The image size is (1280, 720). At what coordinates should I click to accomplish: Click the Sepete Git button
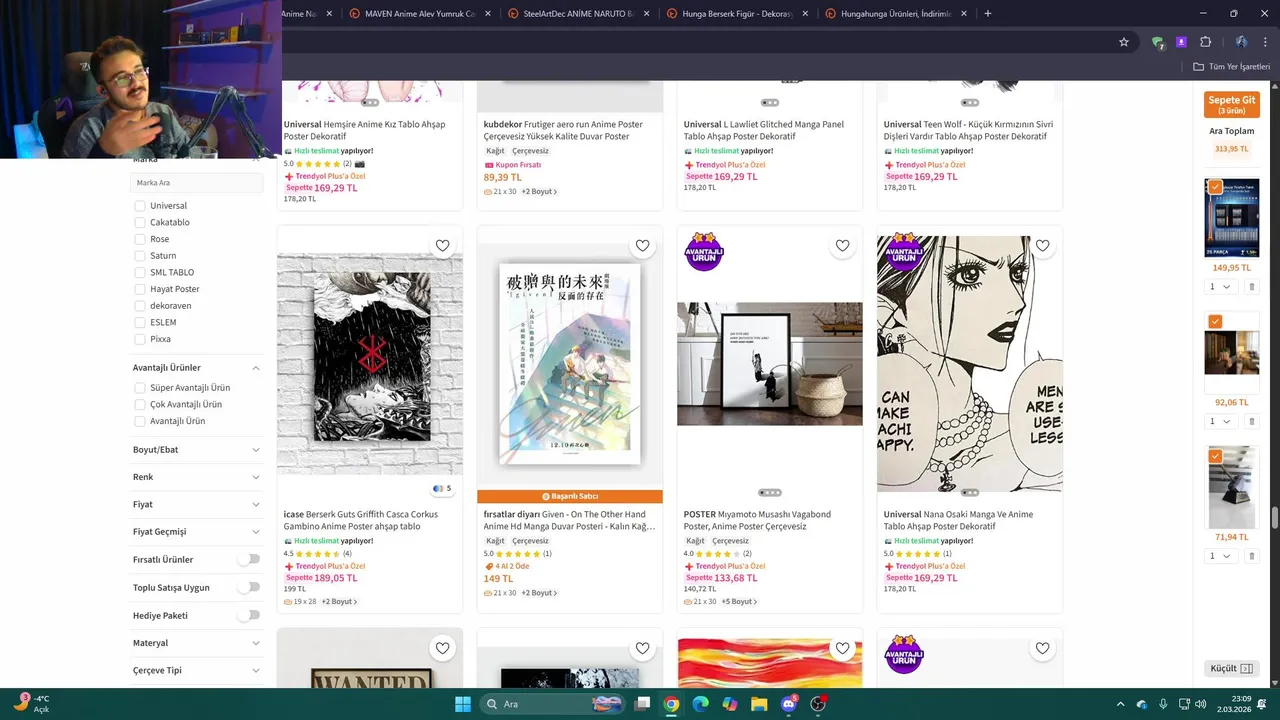1231,104
